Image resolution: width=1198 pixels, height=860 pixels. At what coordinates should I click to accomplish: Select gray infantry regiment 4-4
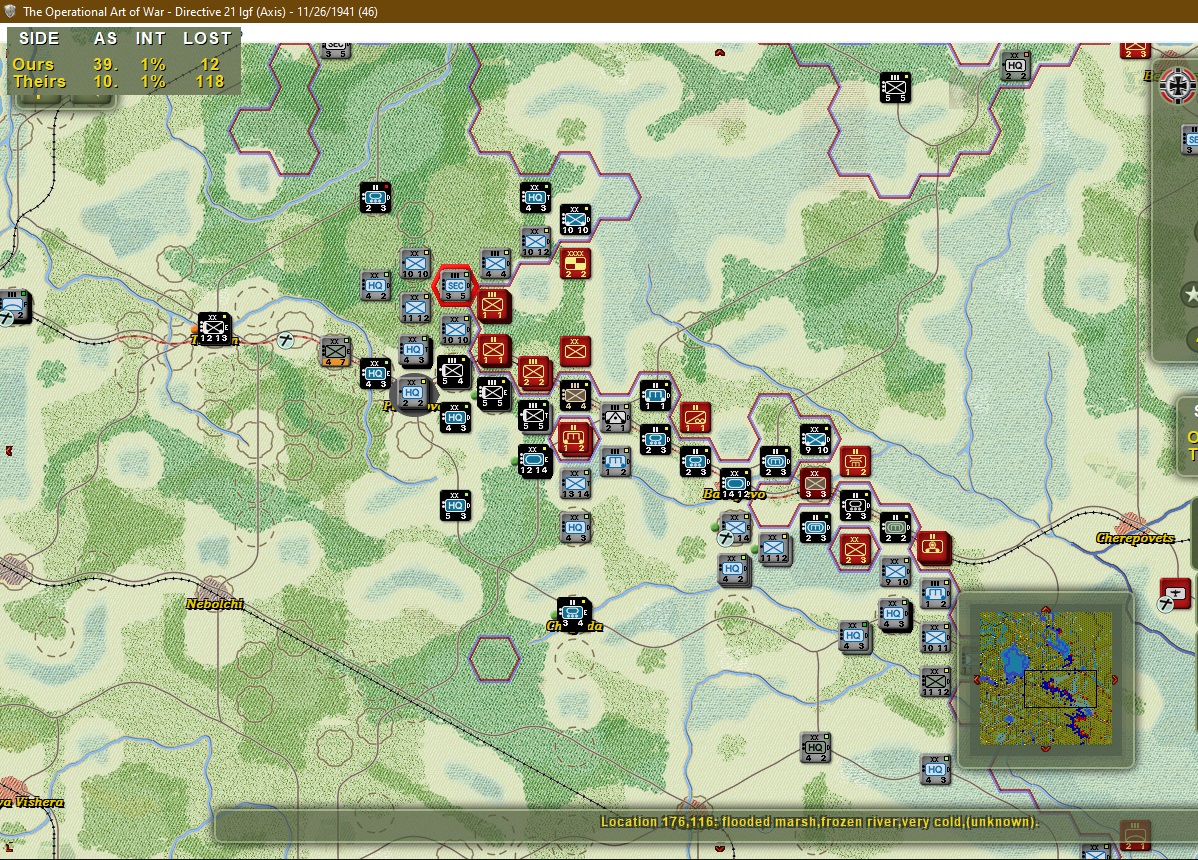coord(495,263)
